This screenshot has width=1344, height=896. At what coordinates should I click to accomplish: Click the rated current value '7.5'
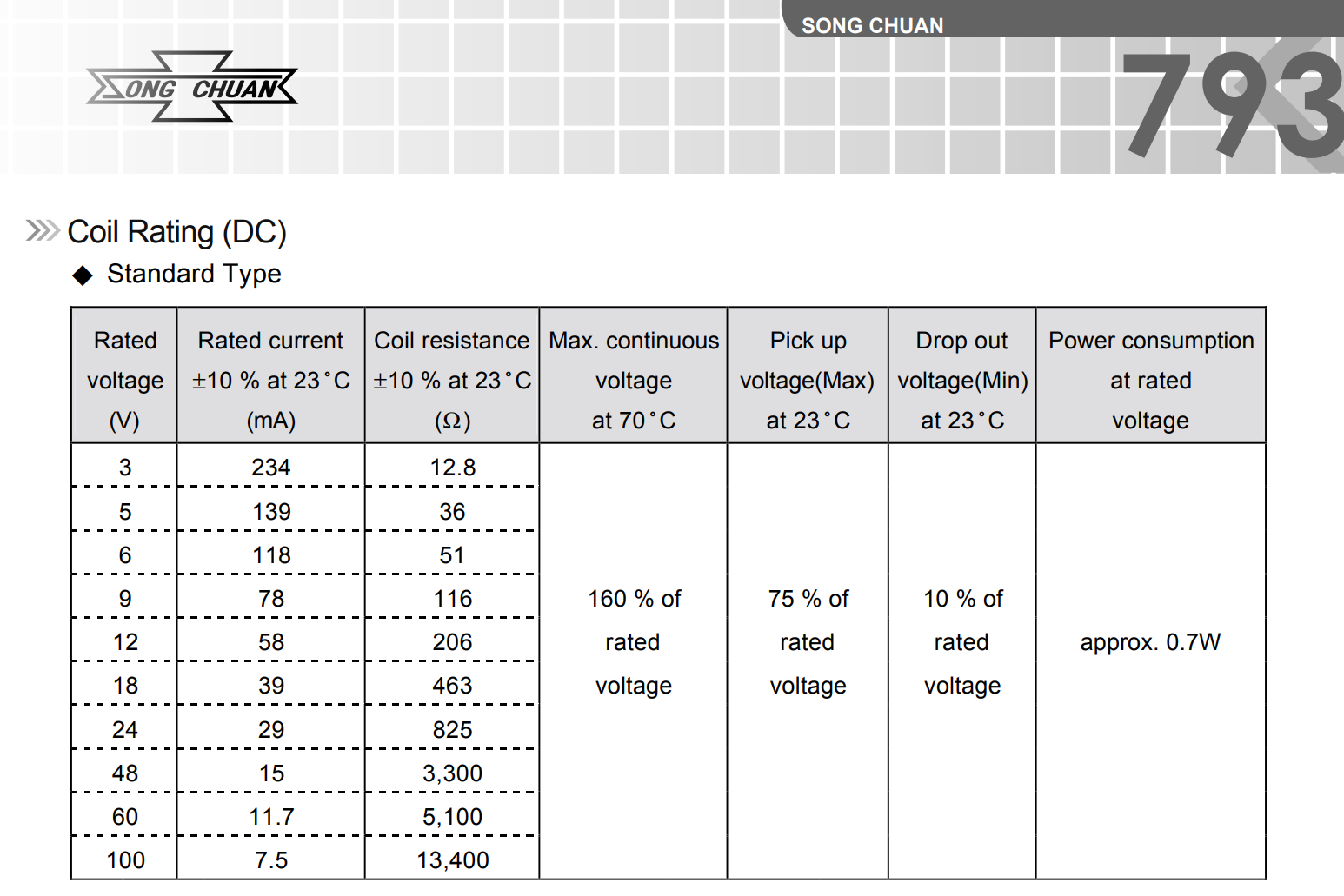pos(271,860)
